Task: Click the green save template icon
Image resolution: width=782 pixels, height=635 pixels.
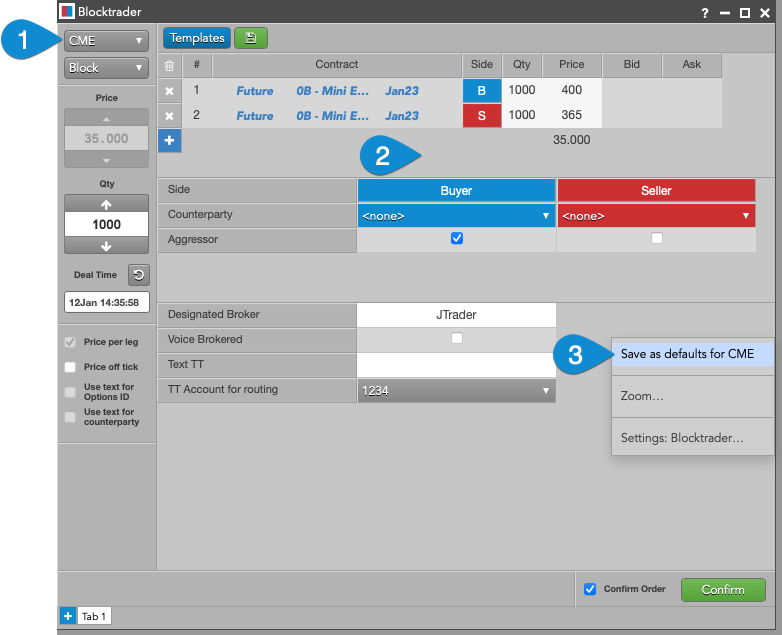Action: pyautogui.click(x=250, y=38)
